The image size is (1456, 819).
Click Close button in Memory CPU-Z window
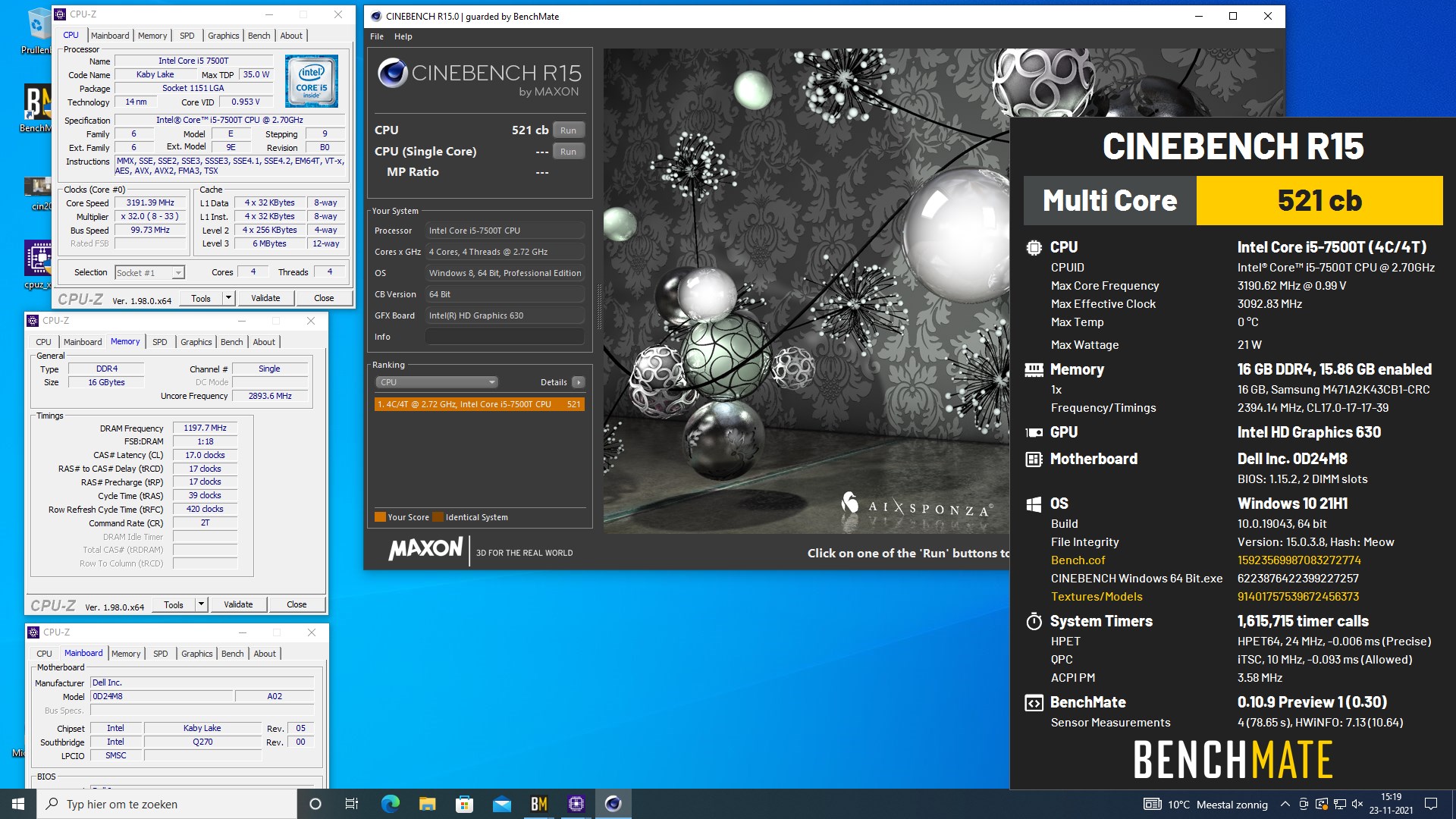297,604
